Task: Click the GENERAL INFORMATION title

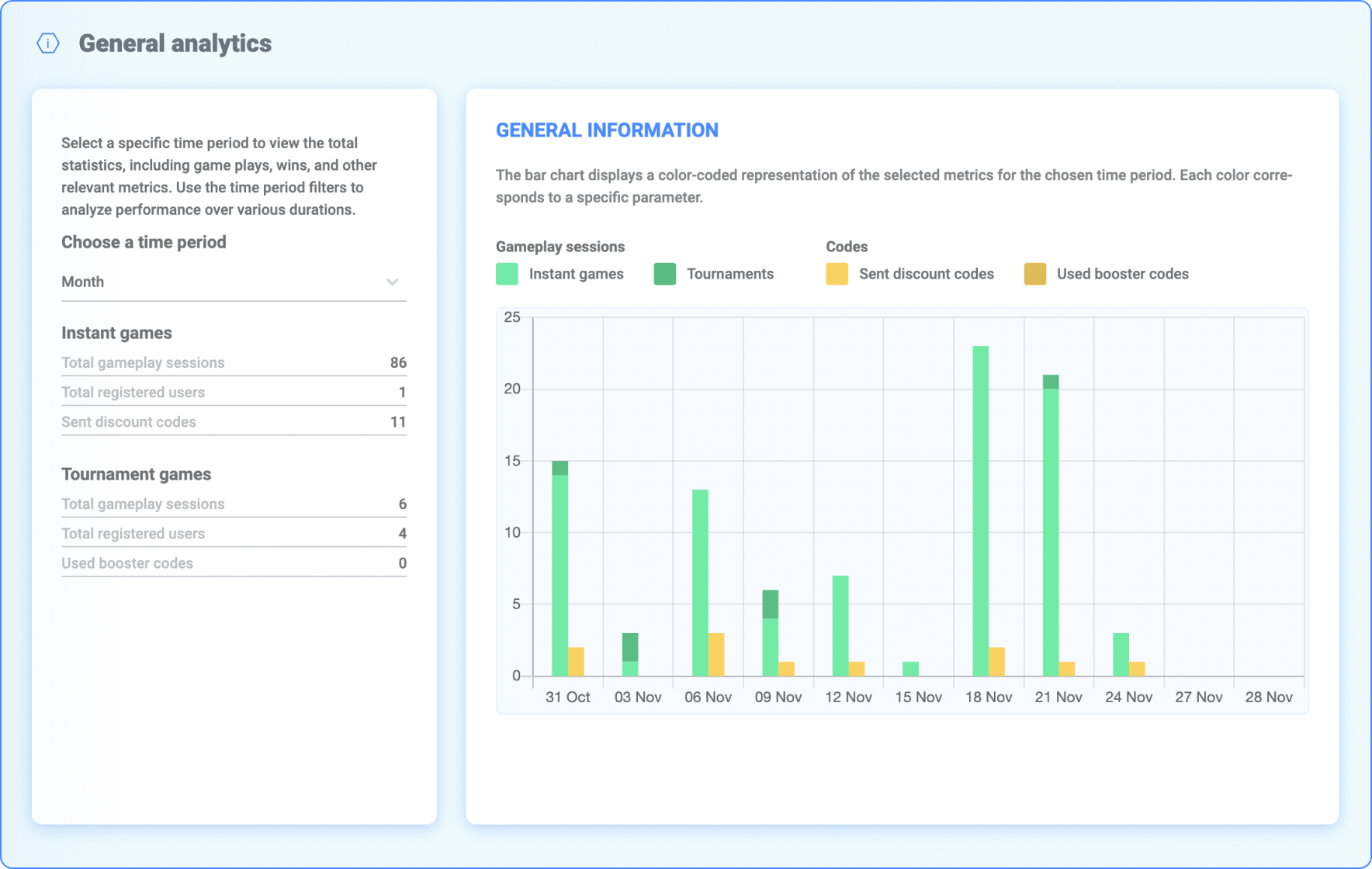Action: [x=607, y=130]
